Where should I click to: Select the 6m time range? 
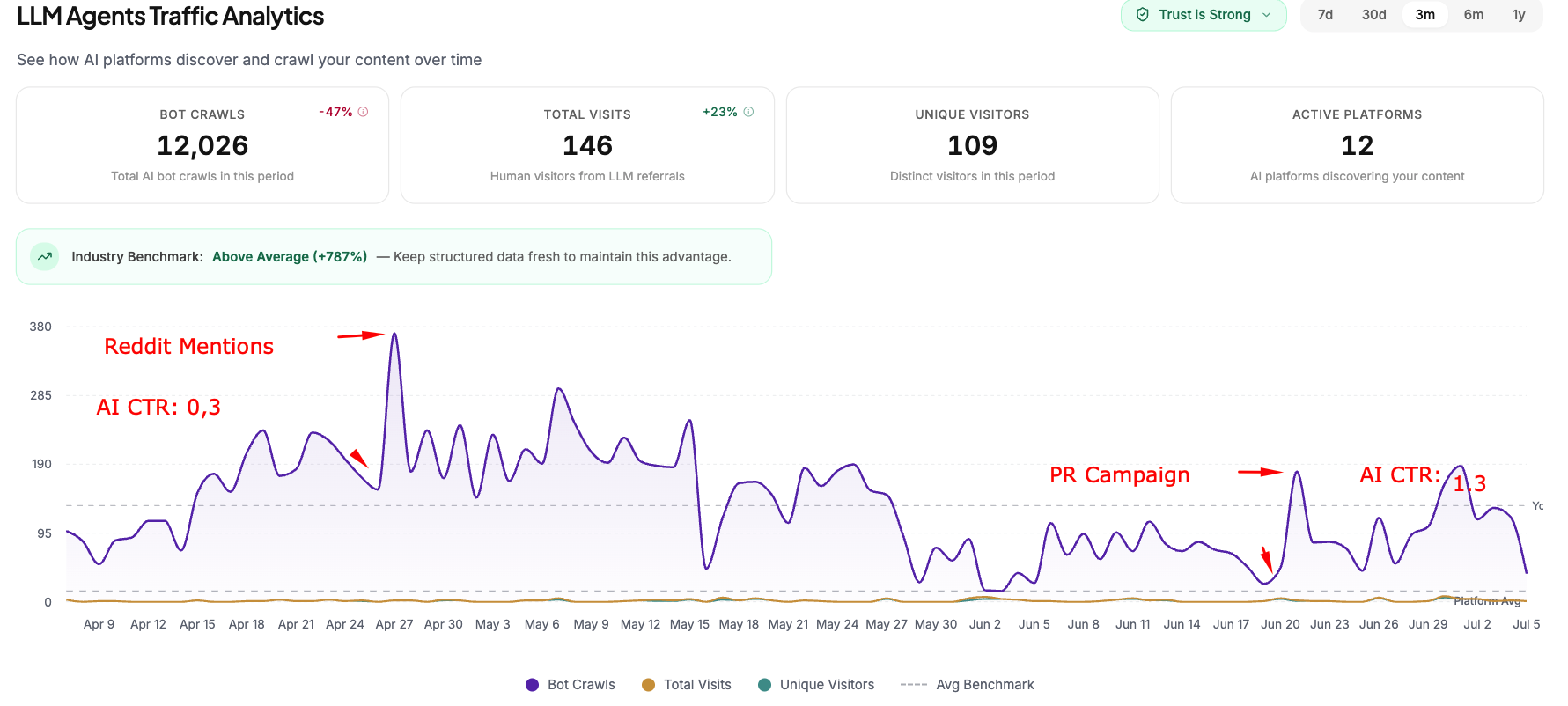pos(1474,14)
